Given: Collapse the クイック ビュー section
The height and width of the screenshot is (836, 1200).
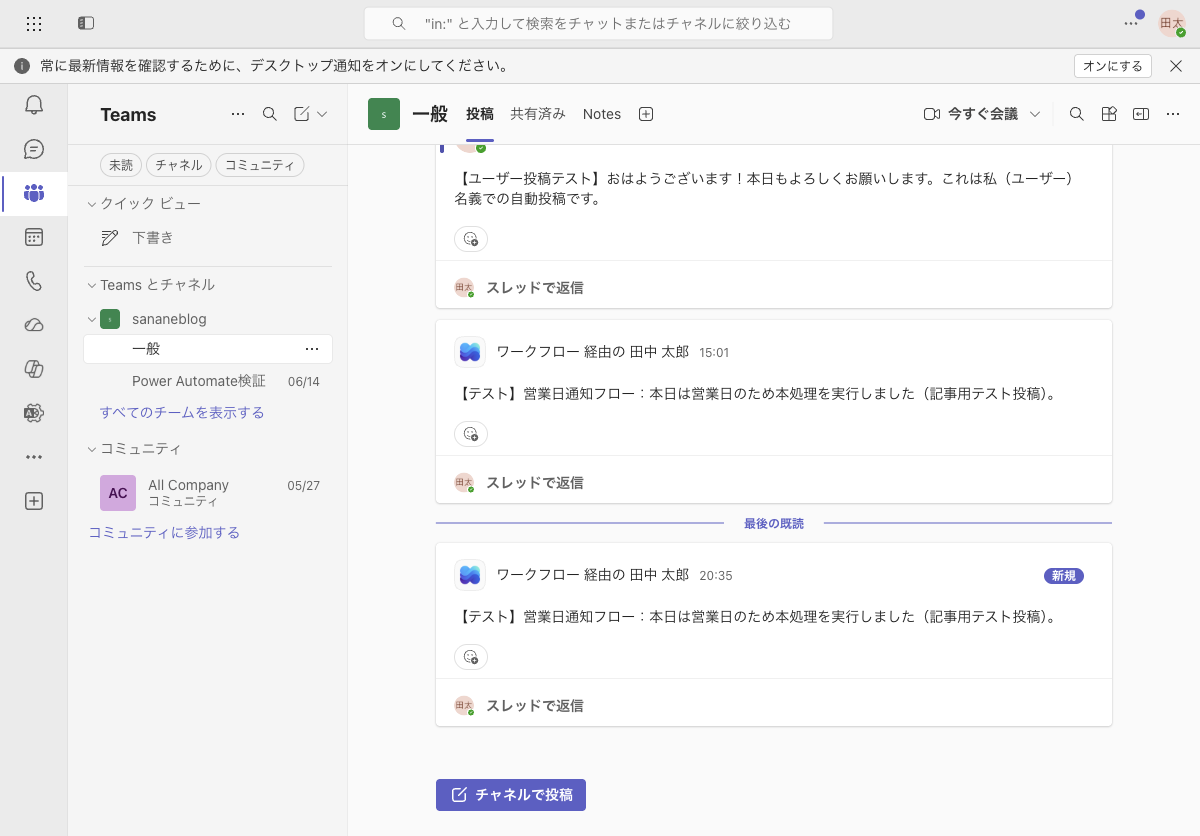Looking at the screenshot, I should tap(92, 204).
